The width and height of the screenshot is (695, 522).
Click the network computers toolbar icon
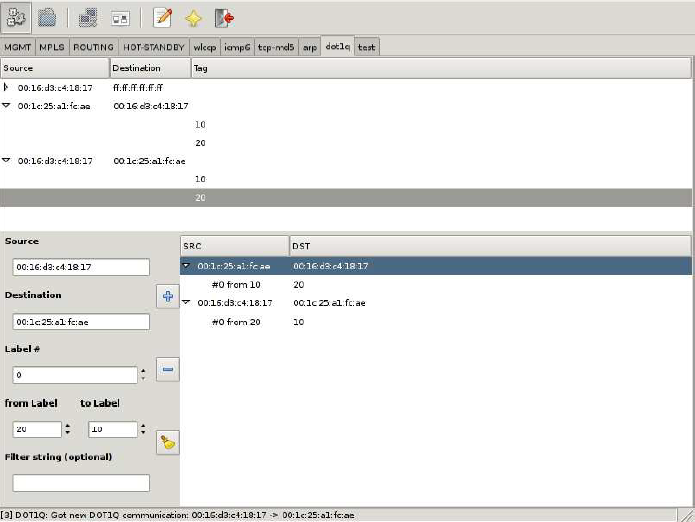tap(88, 18)
